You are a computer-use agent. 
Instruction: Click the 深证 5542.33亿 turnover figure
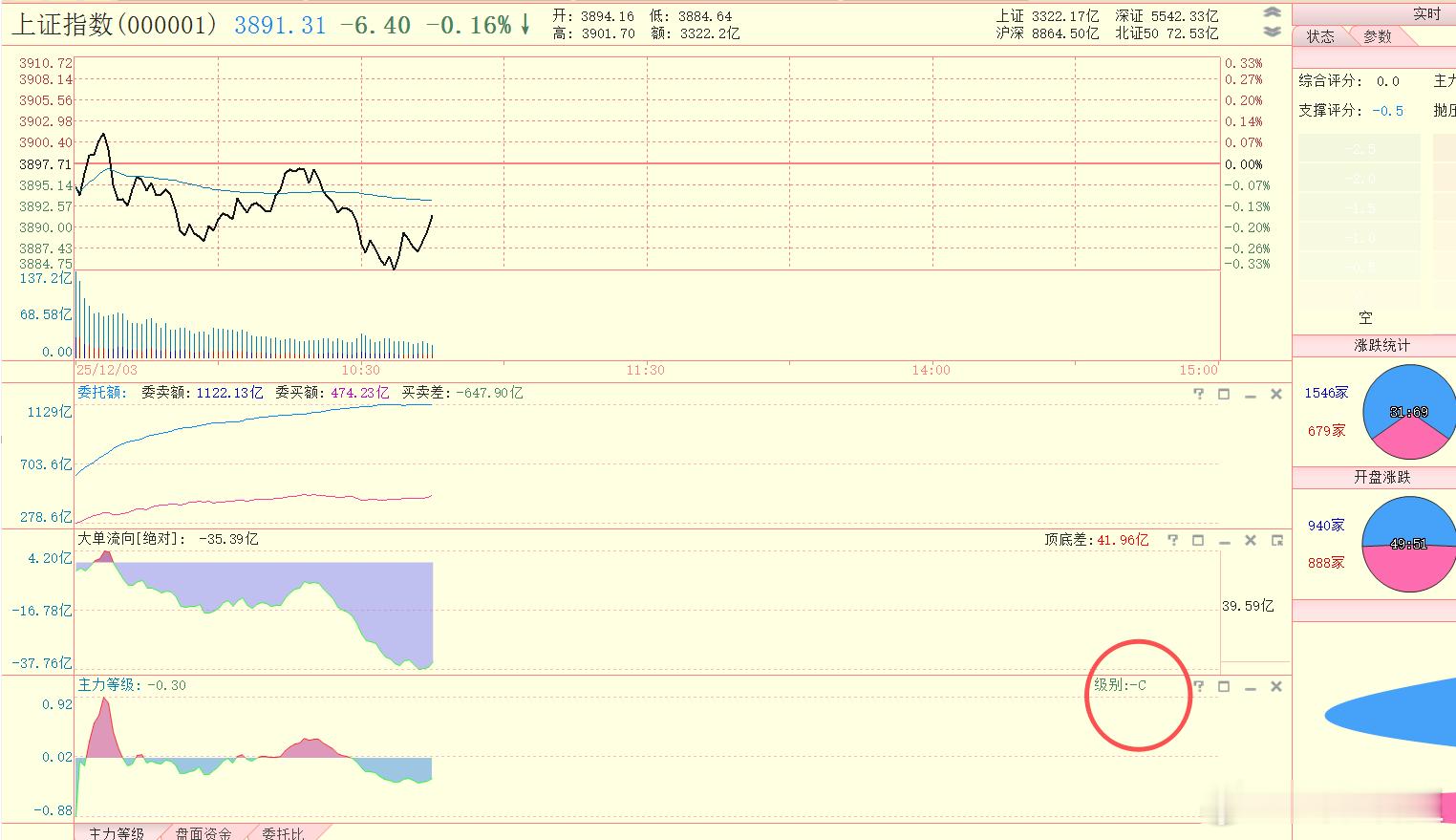(x=1167, y=16)
